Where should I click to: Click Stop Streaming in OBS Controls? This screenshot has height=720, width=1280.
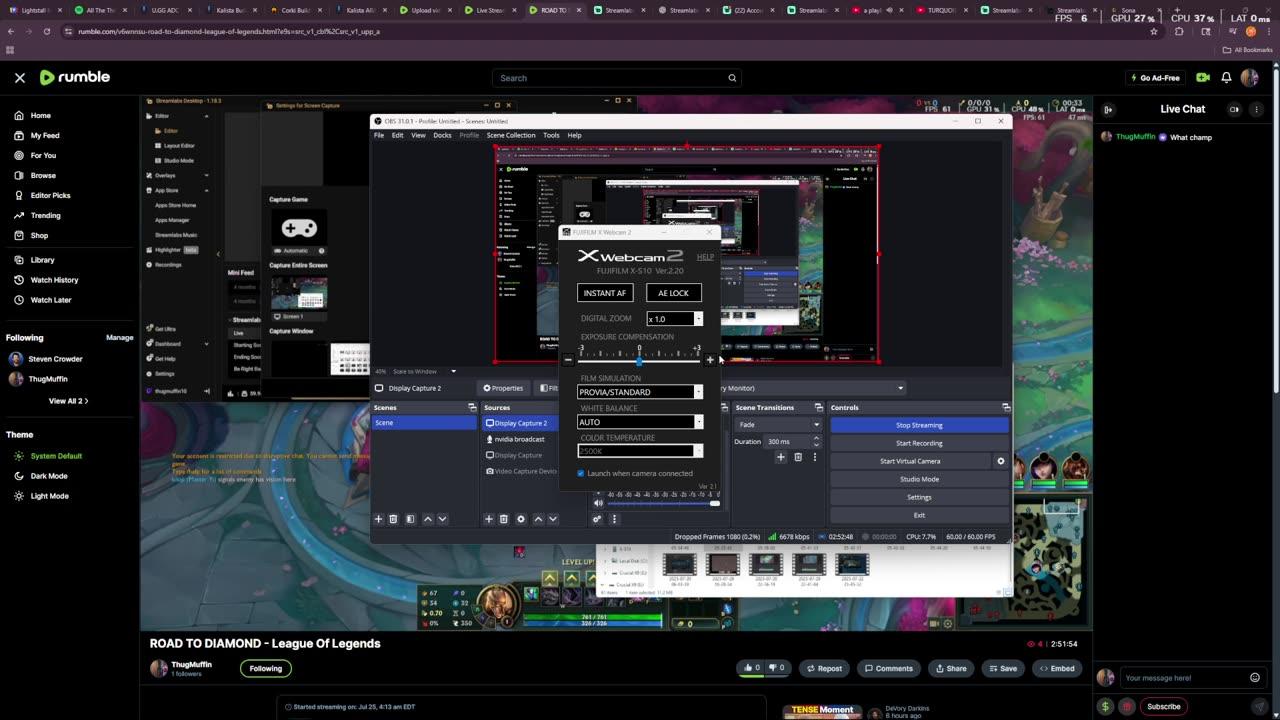[x=919, y=425]
